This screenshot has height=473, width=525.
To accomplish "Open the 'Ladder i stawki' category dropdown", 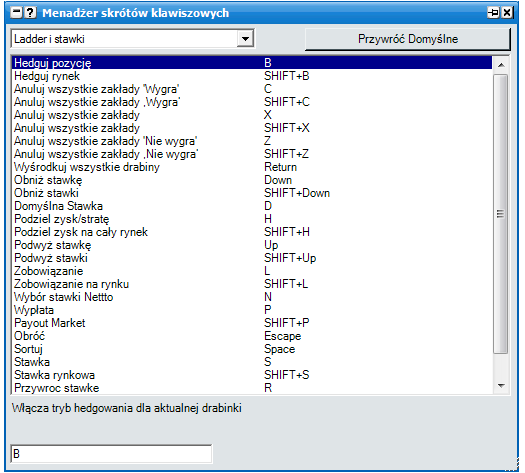I will (x=245, y=39).
